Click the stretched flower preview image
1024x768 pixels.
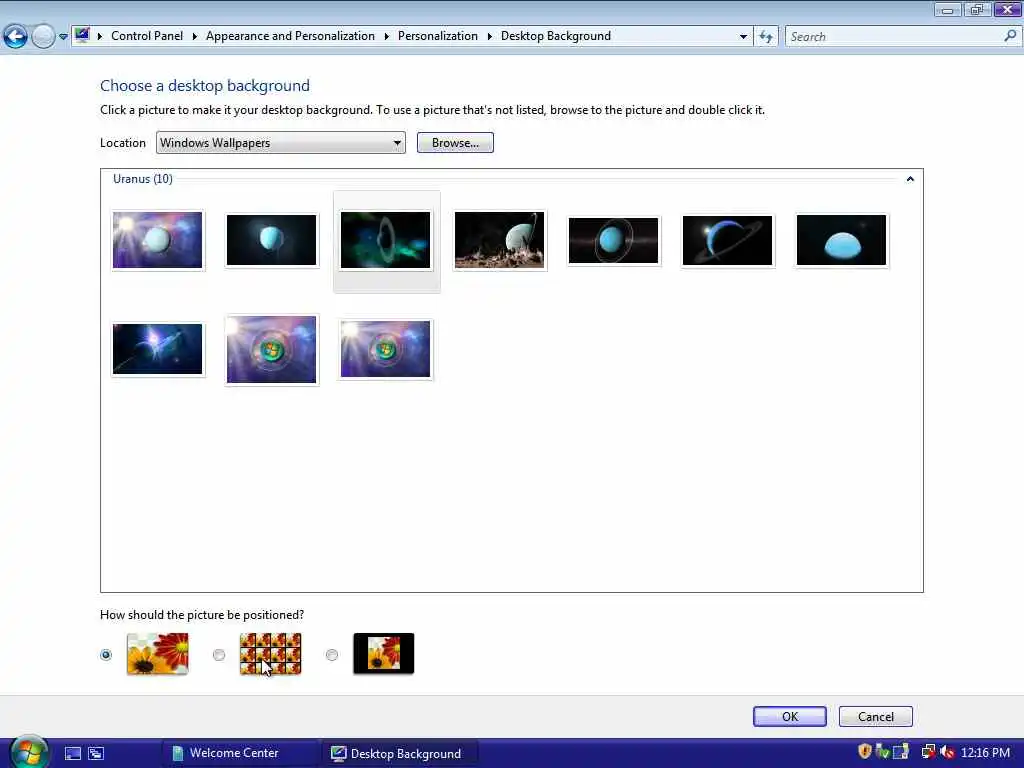click(x=157, y=653)
